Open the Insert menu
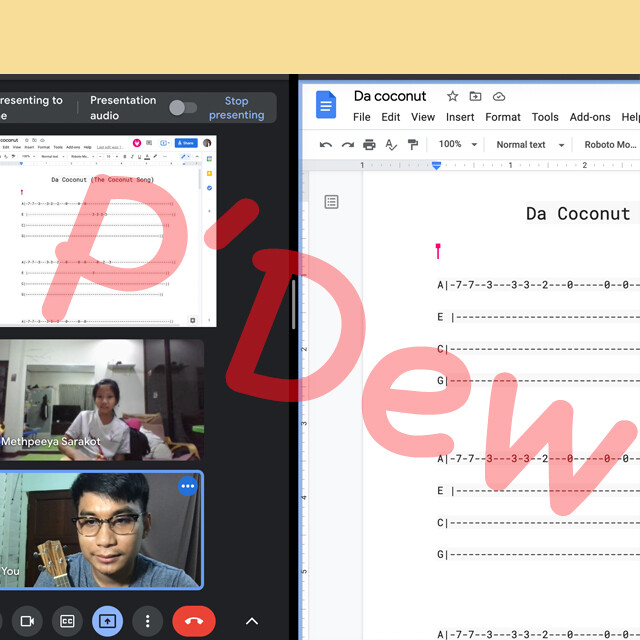 pyautogui.click(x=460, y=117)
